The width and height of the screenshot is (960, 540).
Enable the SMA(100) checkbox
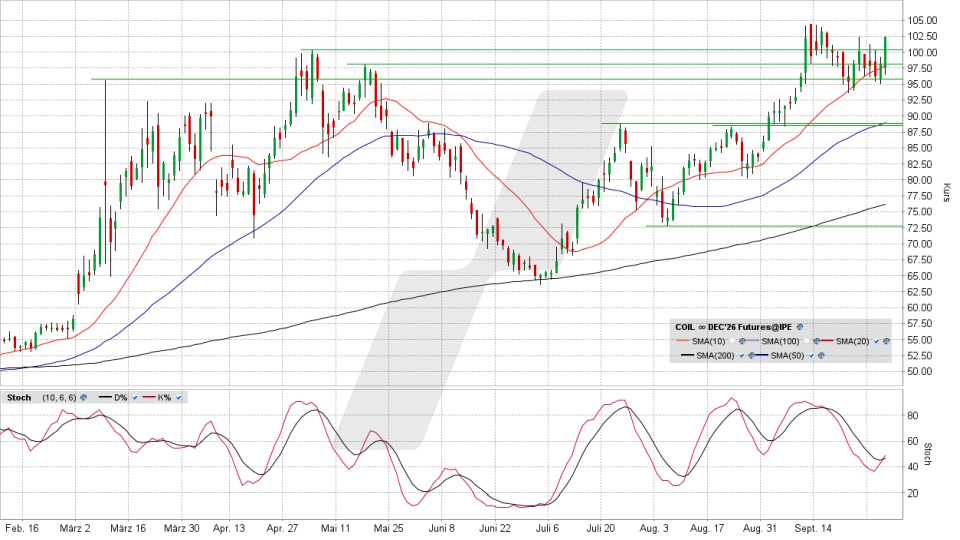806,341
